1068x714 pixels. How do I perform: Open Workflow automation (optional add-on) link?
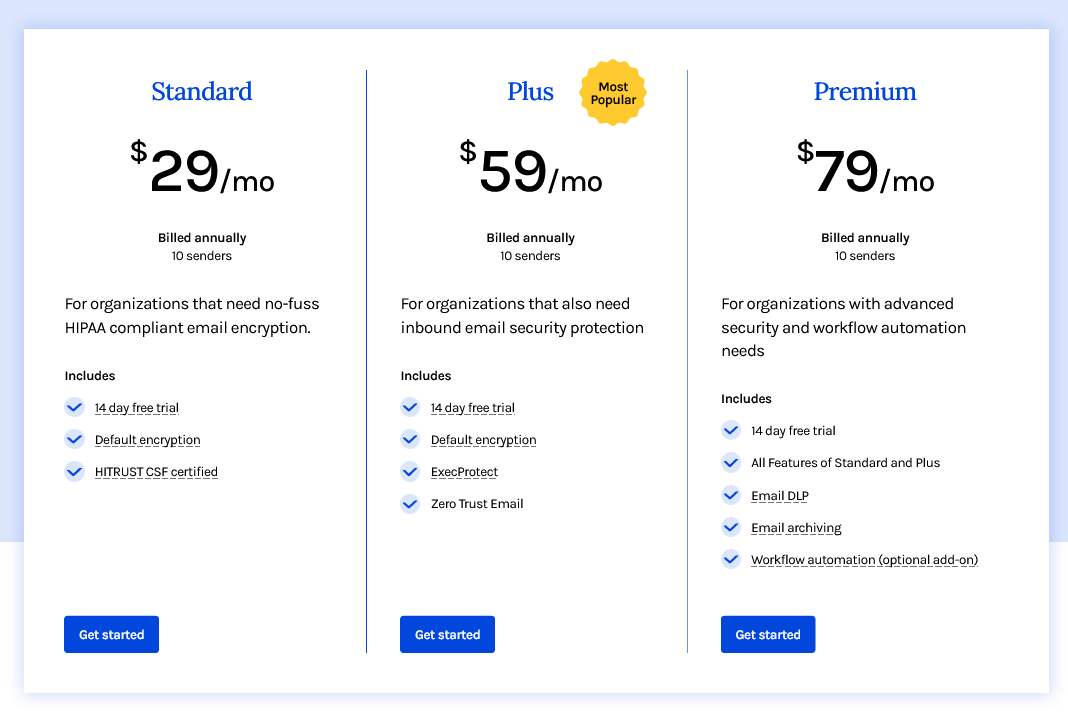coord(864,560)
